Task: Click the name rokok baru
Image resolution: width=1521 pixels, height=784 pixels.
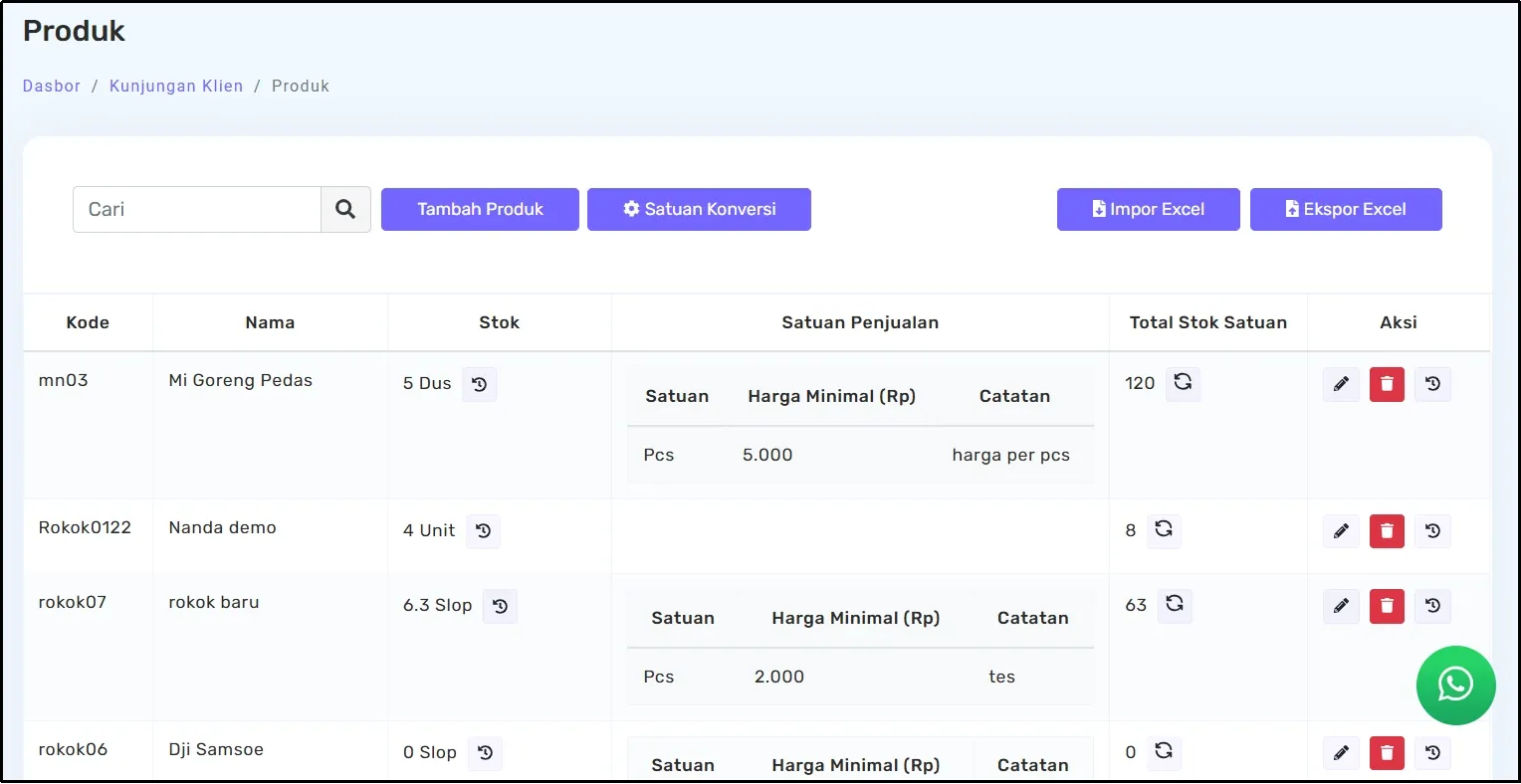Action: click(213, 602)
